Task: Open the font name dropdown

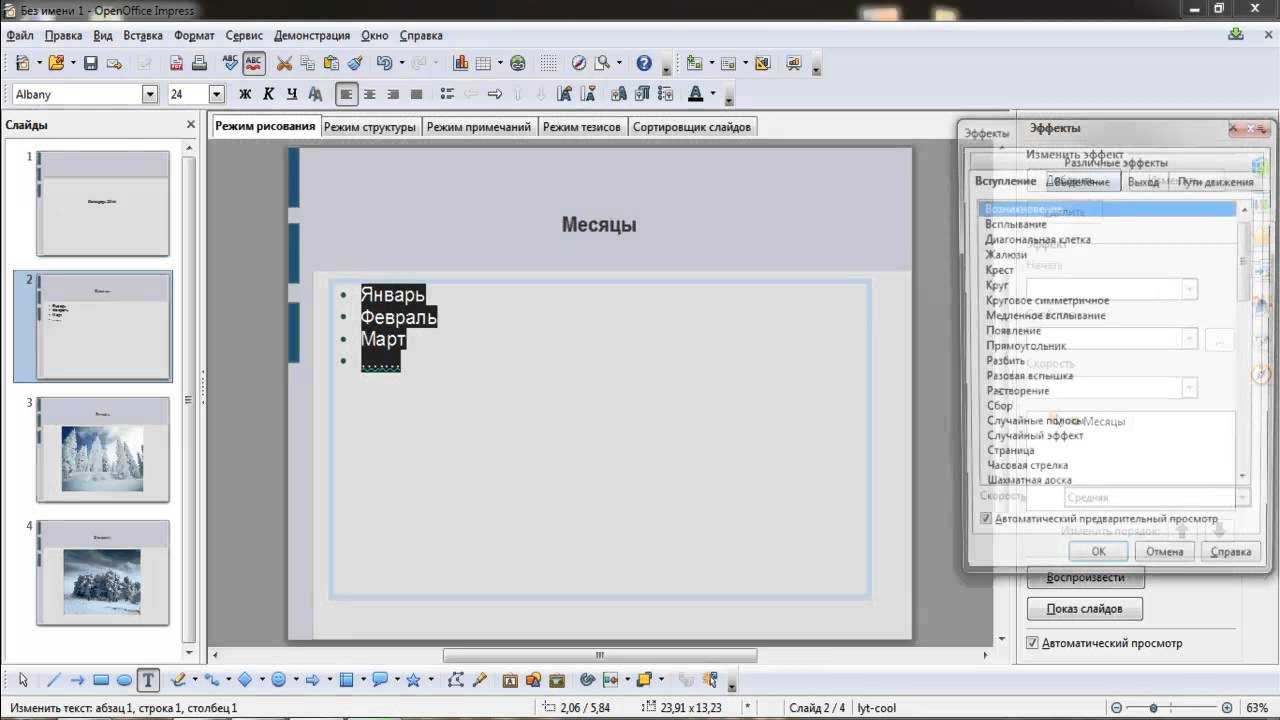Action: [150, 94]
